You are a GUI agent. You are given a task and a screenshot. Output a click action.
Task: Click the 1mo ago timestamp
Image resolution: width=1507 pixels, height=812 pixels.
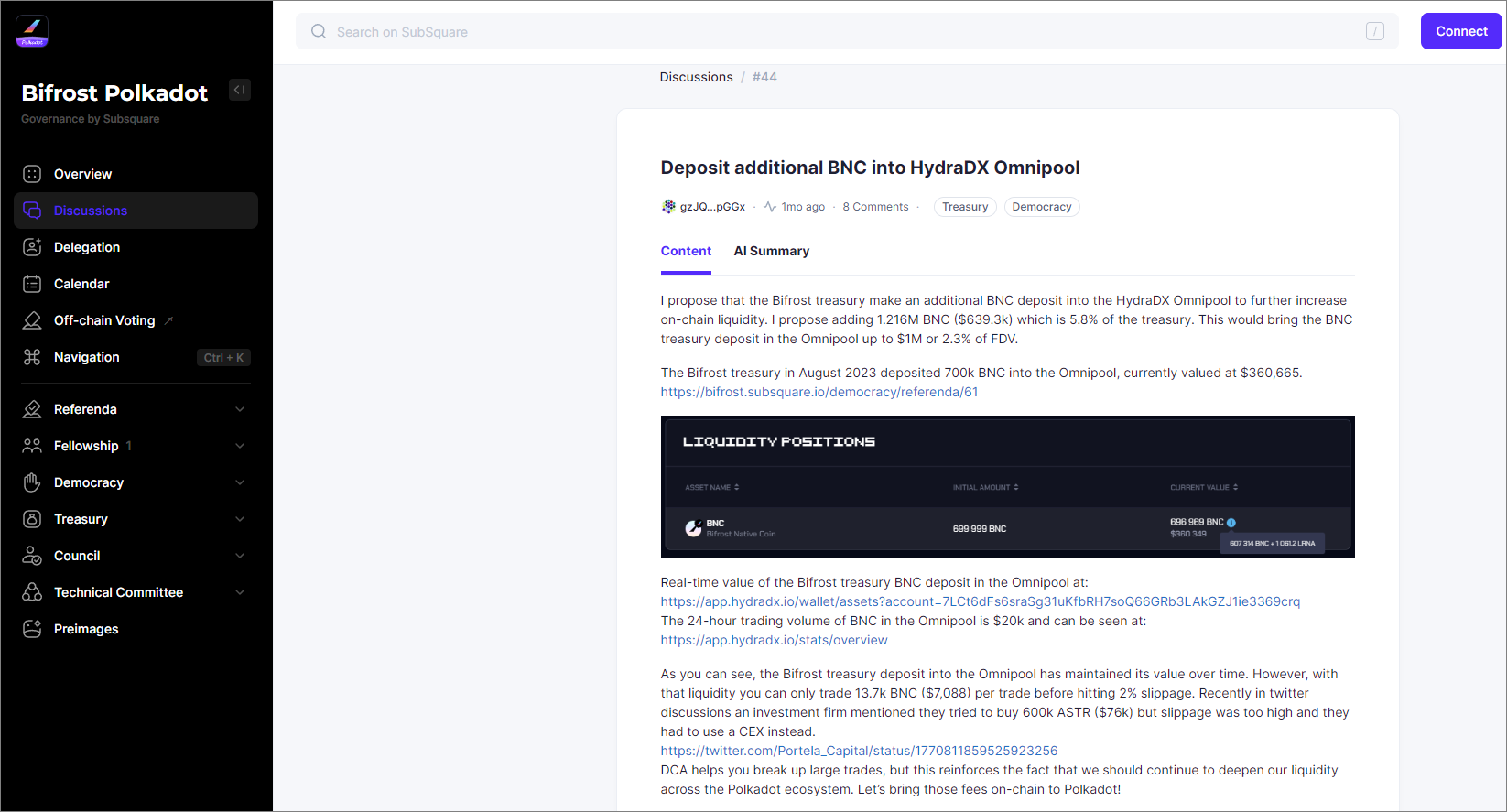click(x=803, y=207)
